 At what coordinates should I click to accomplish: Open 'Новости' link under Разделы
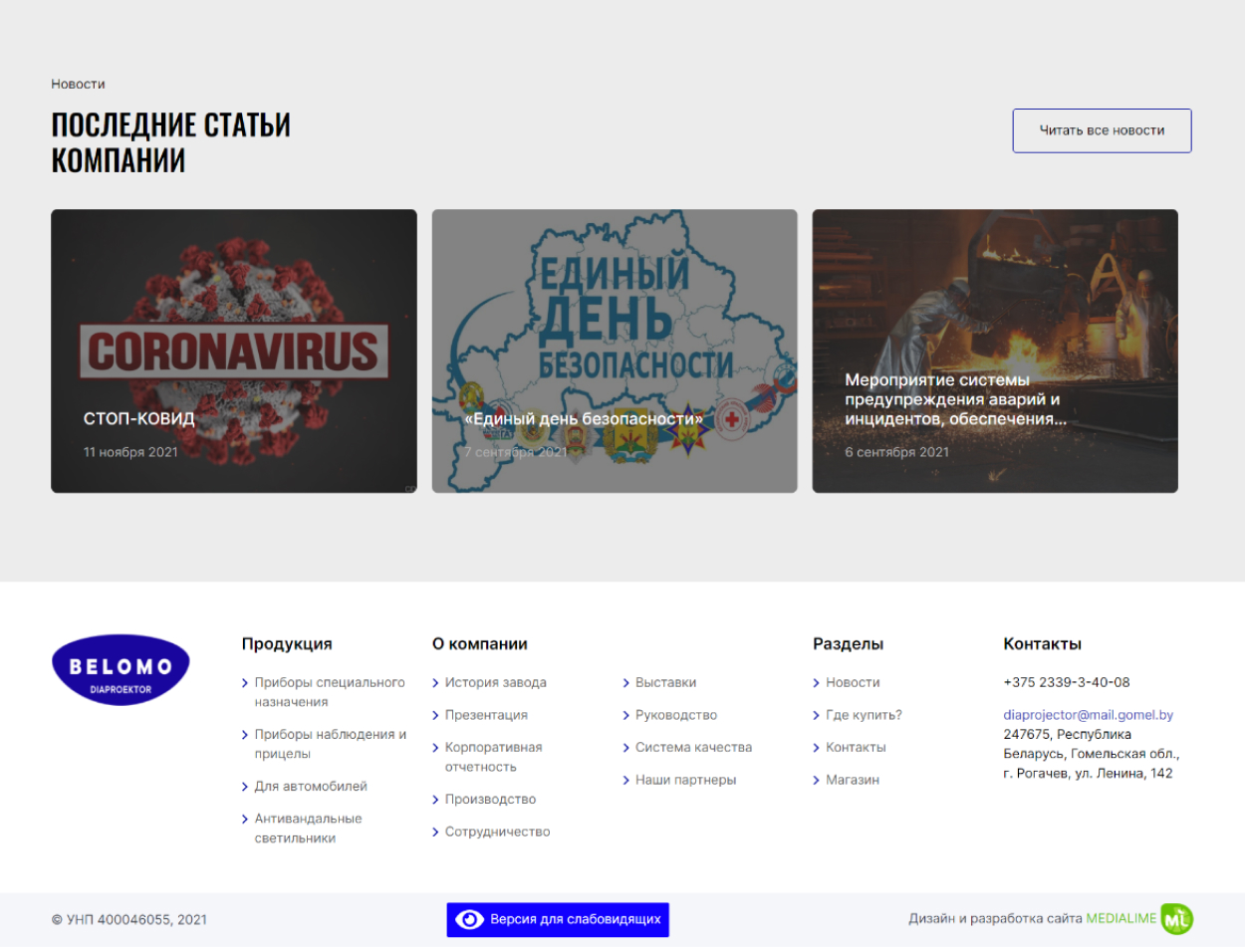pos(853,683)
